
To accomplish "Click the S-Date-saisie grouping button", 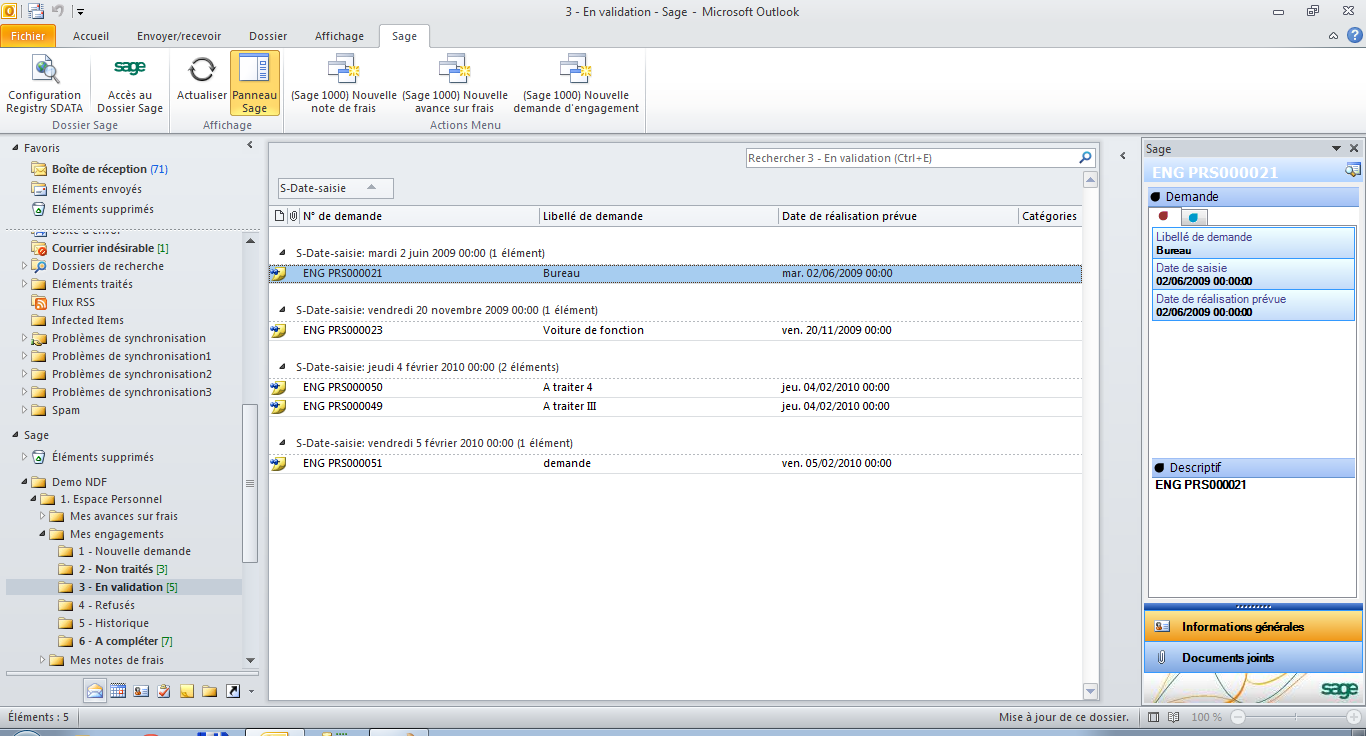I will [336, 188].
